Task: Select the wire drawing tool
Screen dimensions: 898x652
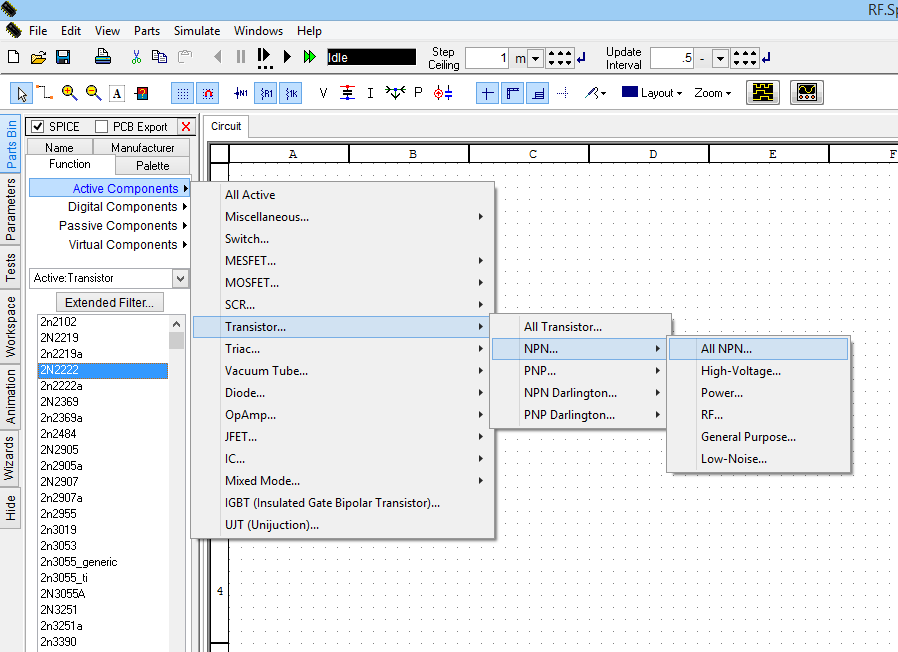Action: 45,93
